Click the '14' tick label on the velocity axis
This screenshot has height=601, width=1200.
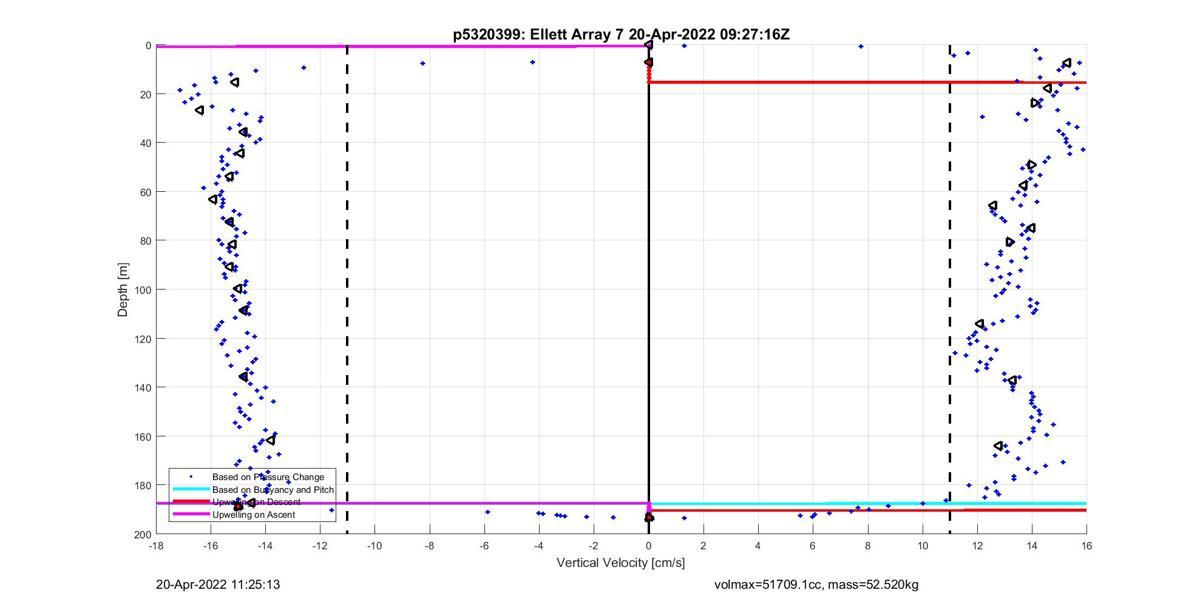1031,546
